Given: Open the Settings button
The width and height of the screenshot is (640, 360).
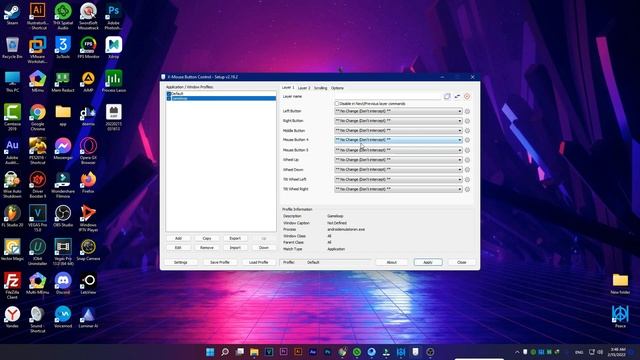Looking at the screenshot, I should click(x=180, y=262).
